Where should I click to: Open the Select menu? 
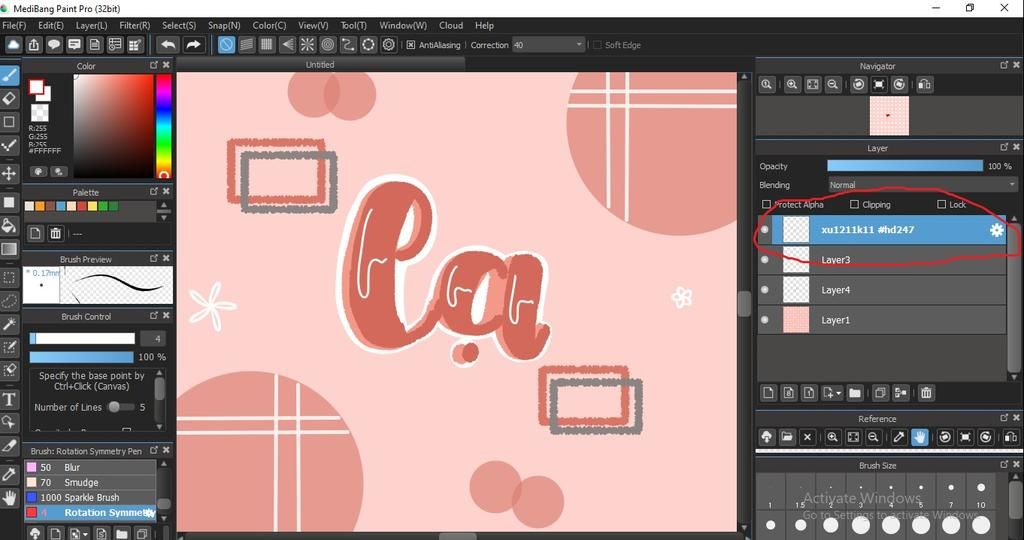coord(179,25)
